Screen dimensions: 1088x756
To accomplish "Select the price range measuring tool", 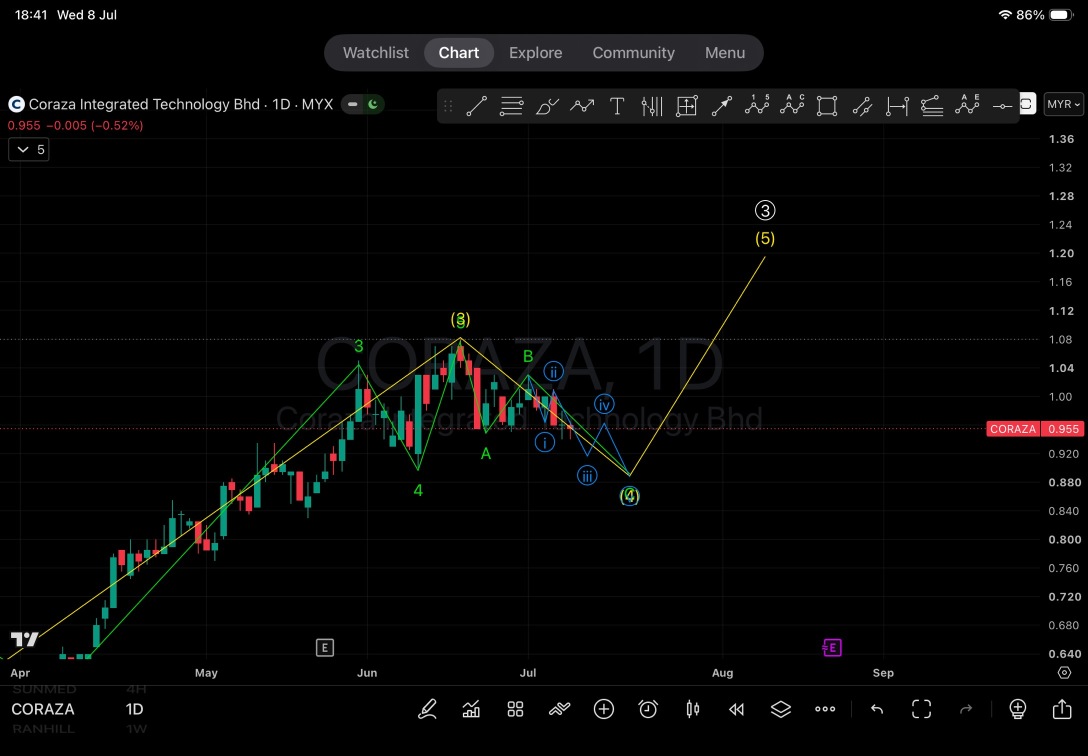I will [x=897, y=106].
